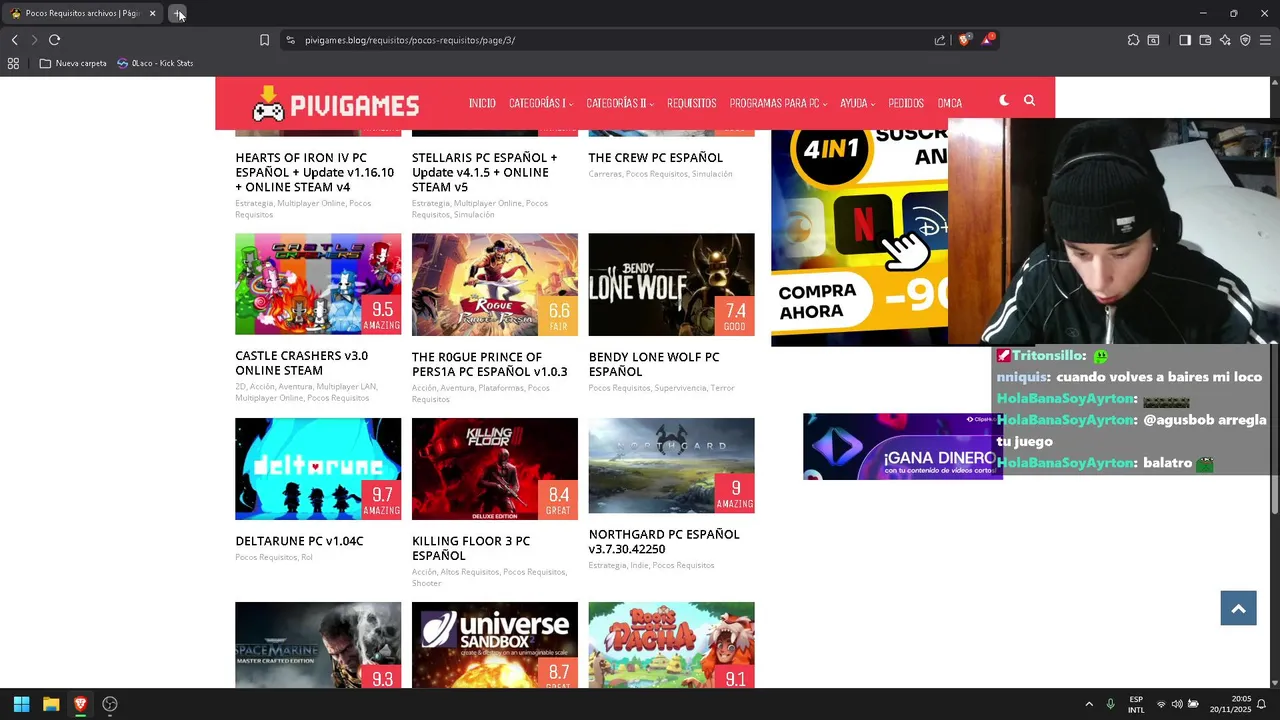Expand PROGRAMAS PARA PC dropdown
This screenshot has width=1280, height=720.
(778, 103)
